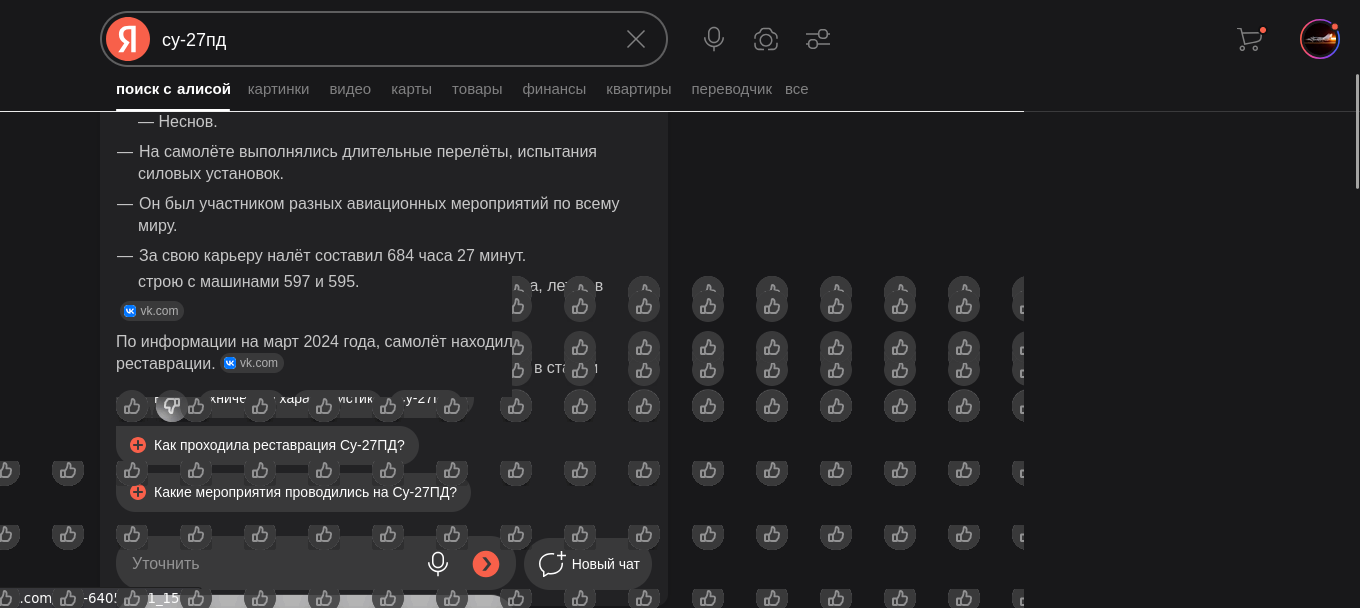
Task: Clear the search query with the X
Action: (x=636, y=39)
